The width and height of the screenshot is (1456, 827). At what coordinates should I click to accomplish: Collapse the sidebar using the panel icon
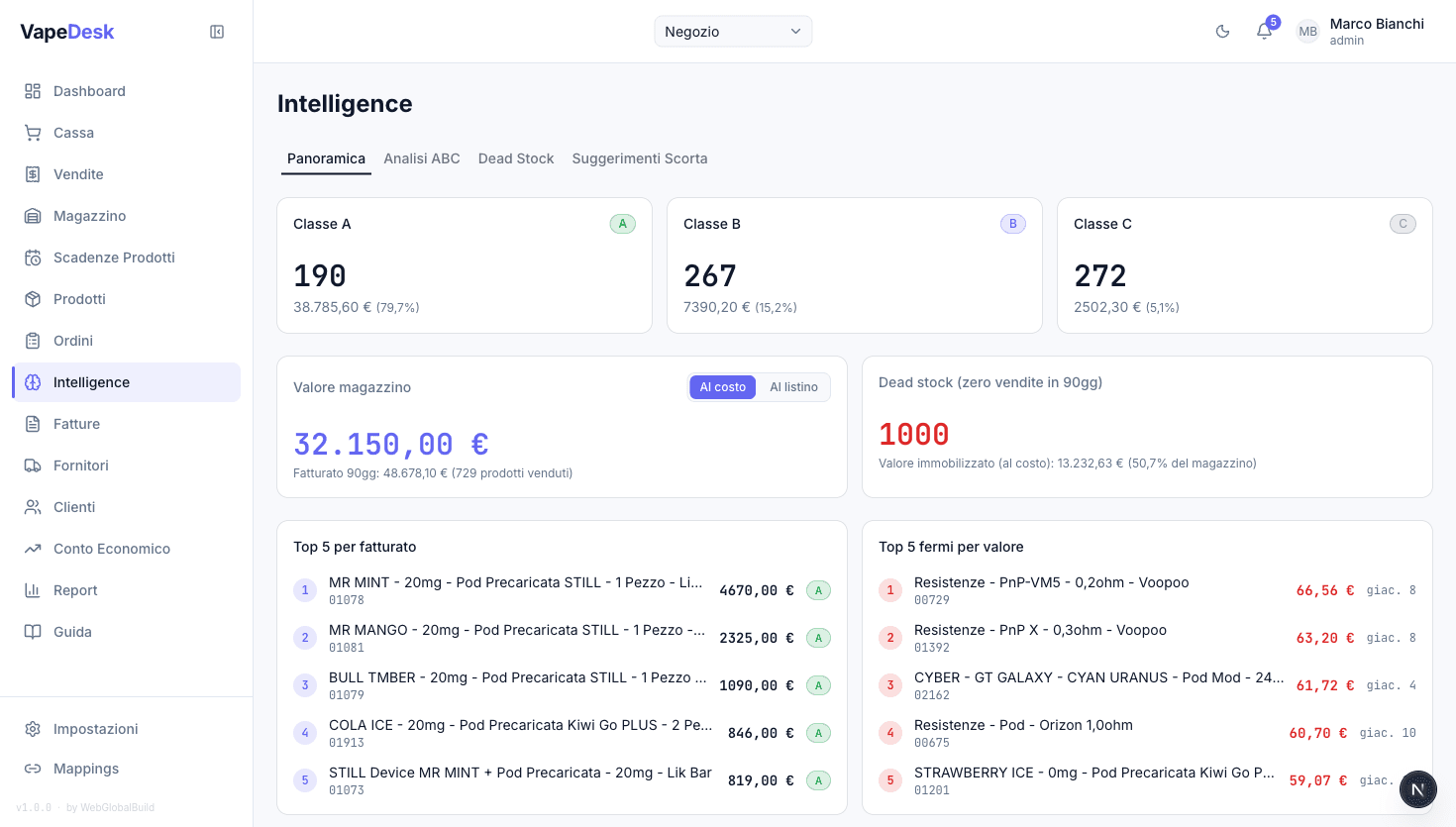pos(216,31)
